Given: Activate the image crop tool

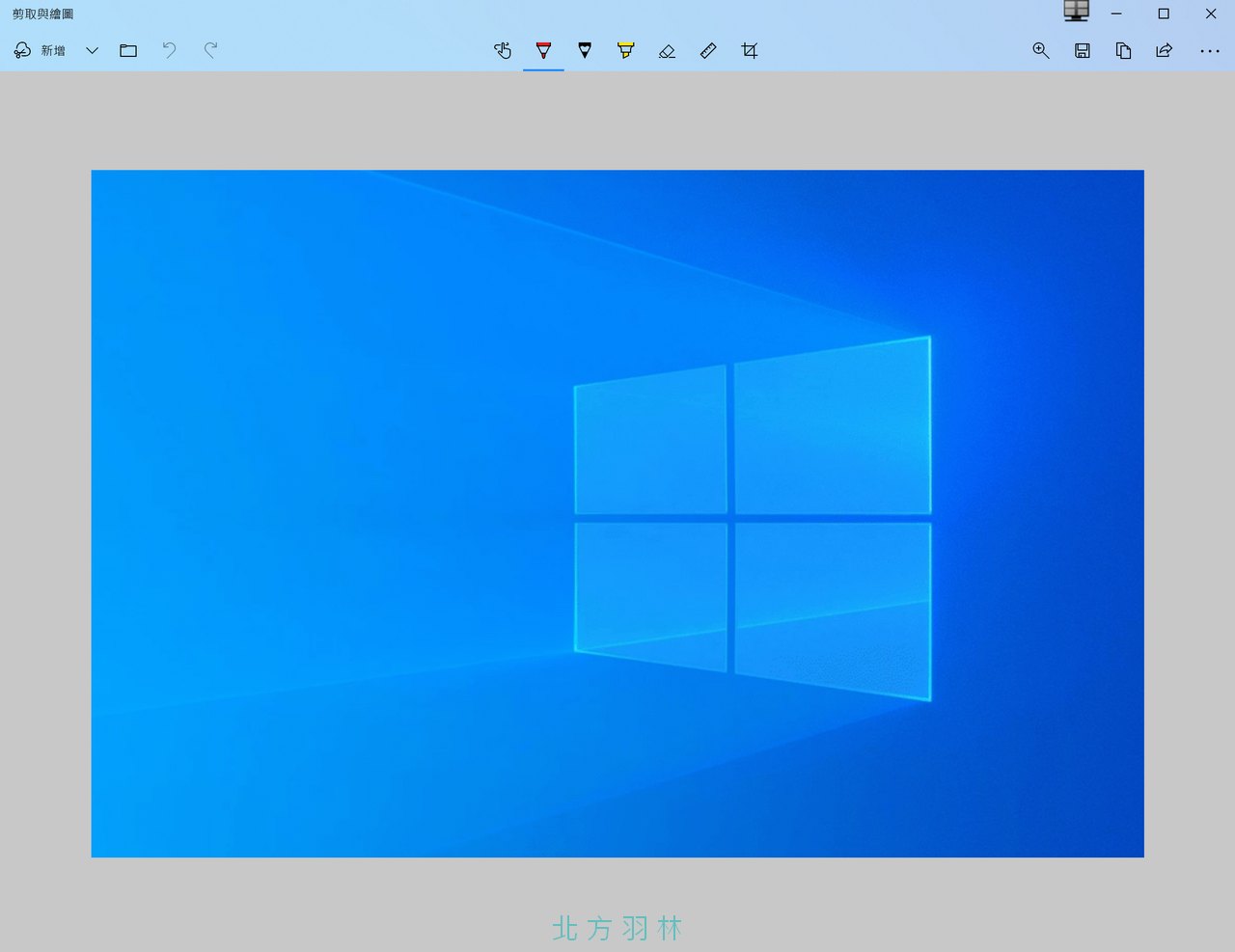Looking at the screenshot, I should coord(750,50).
